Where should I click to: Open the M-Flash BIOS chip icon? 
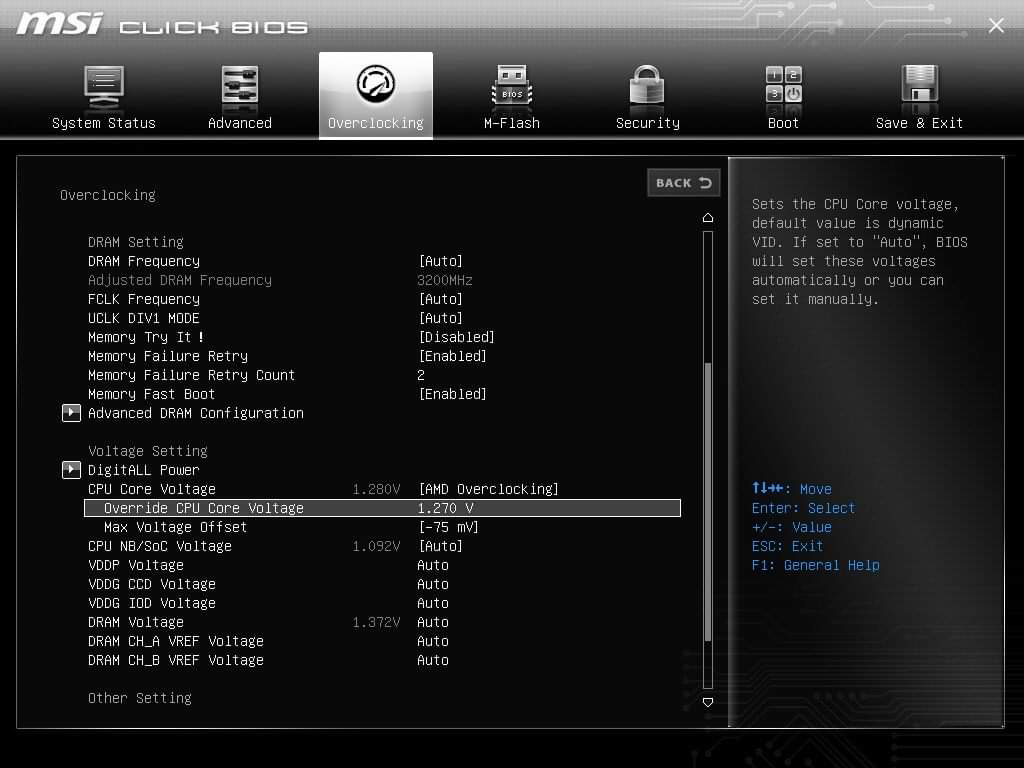511,86
